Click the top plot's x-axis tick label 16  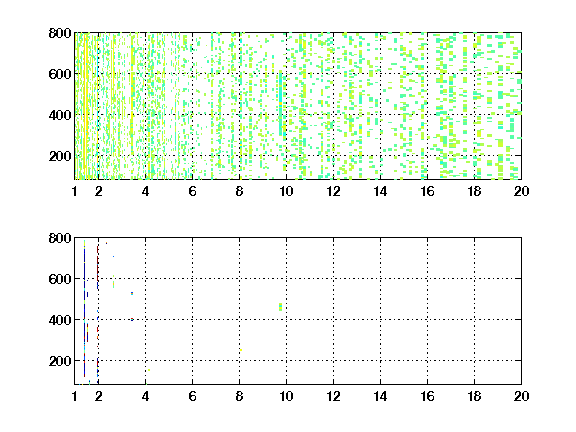[x=427, y=191]
